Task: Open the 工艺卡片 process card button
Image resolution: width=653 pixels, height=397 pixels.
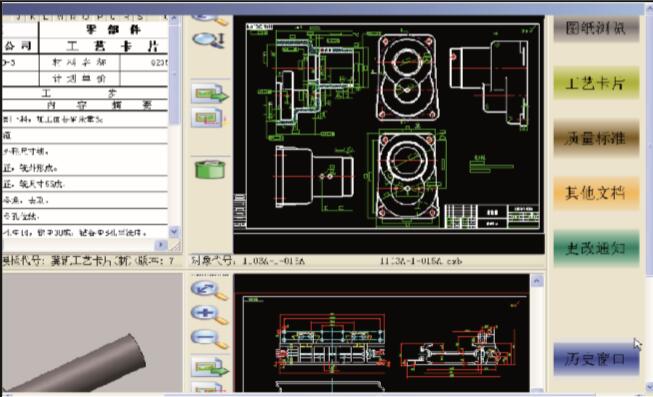Action: pyautogui.click(x=596, y=83)
